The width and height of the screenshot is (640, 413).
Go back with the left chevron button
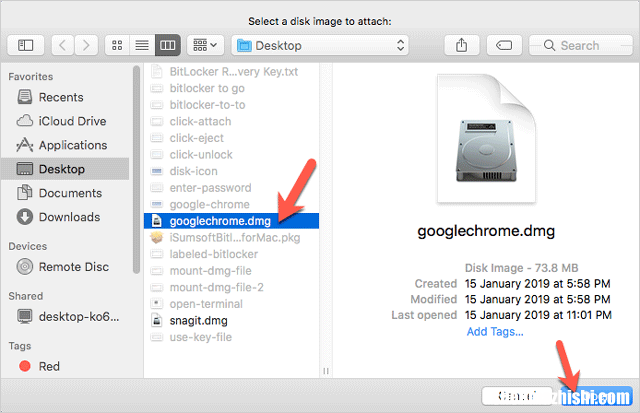pyautogui.click(x=62, y=45)
